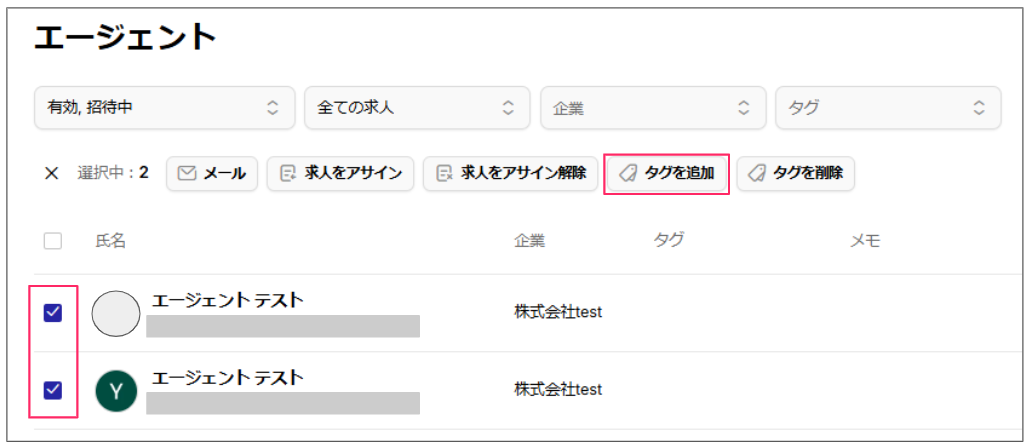Click the 求人をアサイン解除 document icon
The image size is (1032, 446).
[x=445, y=174]
